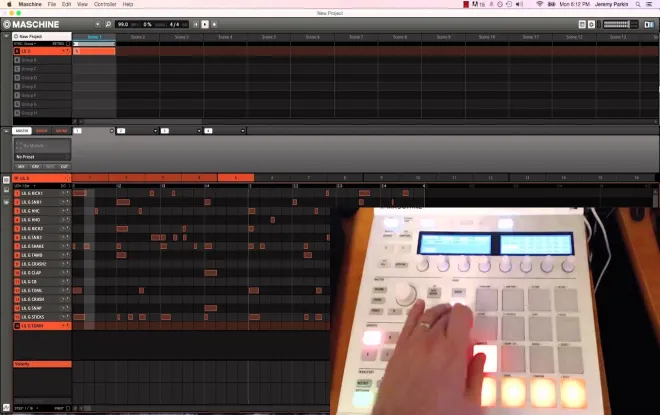This screenshot has height=415, width=660.
Task: Click the NI panel icon at header right
Action: tap(649, 24)
